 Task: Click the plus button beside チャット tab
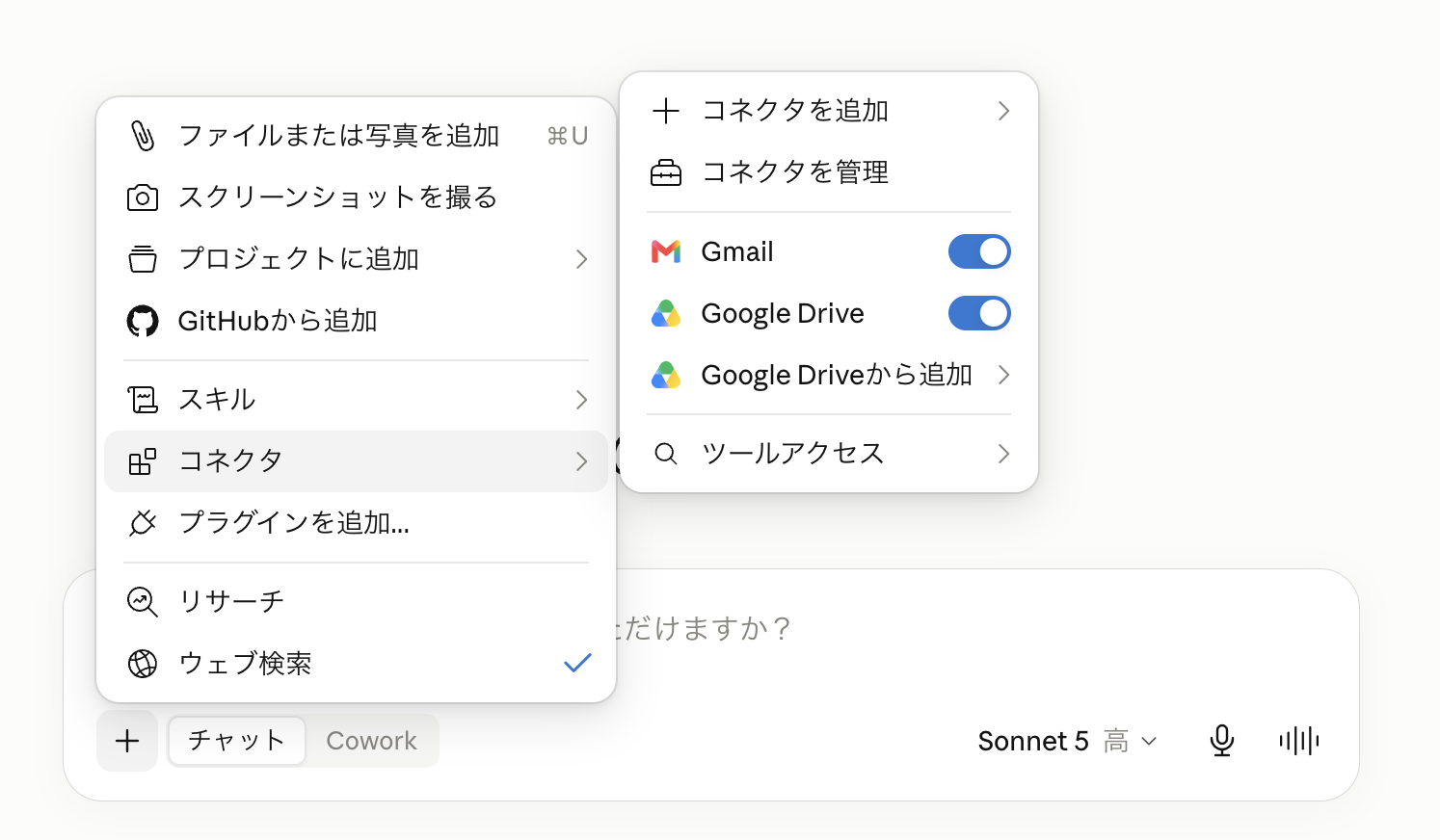pos(127,741)
